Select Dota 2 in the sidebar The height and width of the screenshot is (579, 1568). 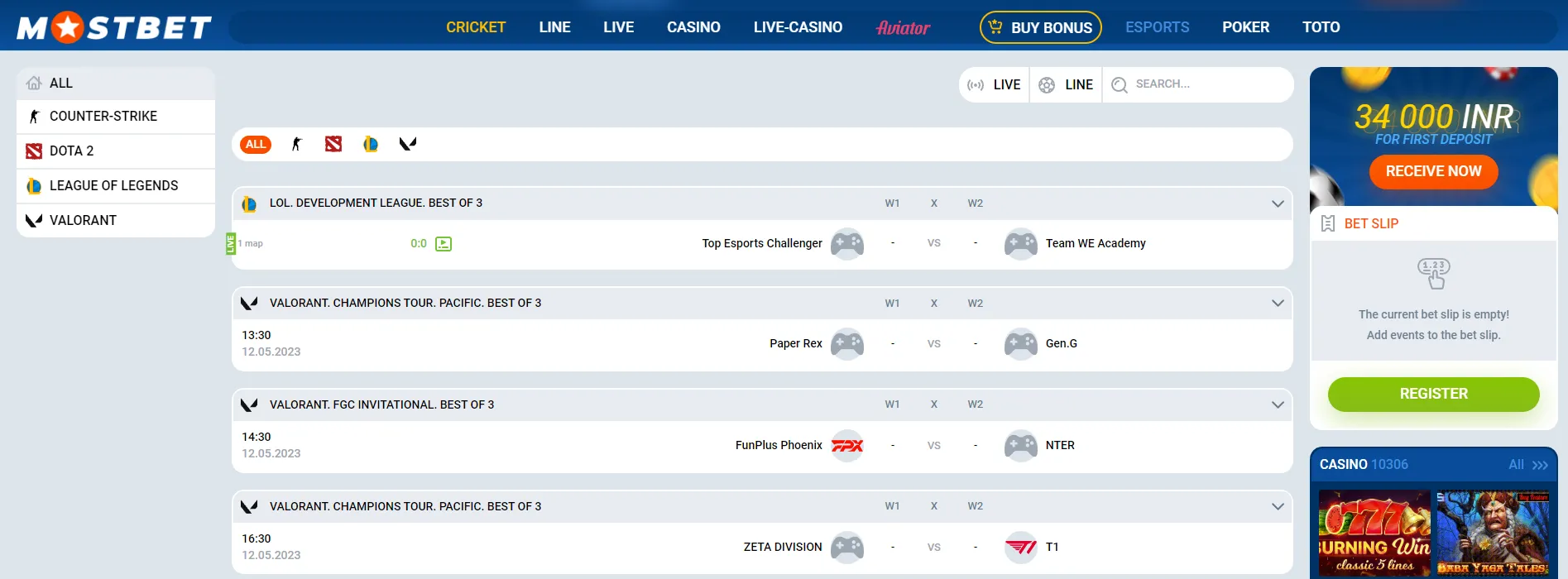coord(116,151)
